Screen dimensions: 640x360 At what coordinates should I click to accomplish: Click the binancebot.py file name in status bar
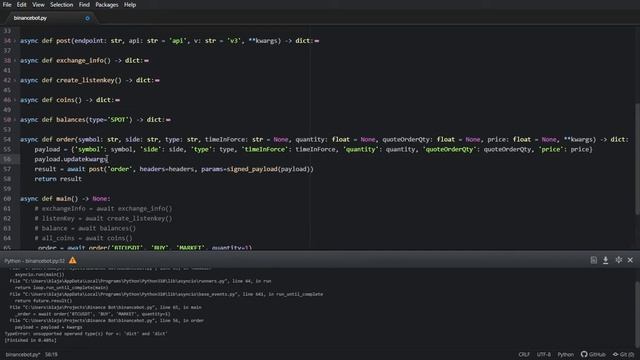pos(23,355)
